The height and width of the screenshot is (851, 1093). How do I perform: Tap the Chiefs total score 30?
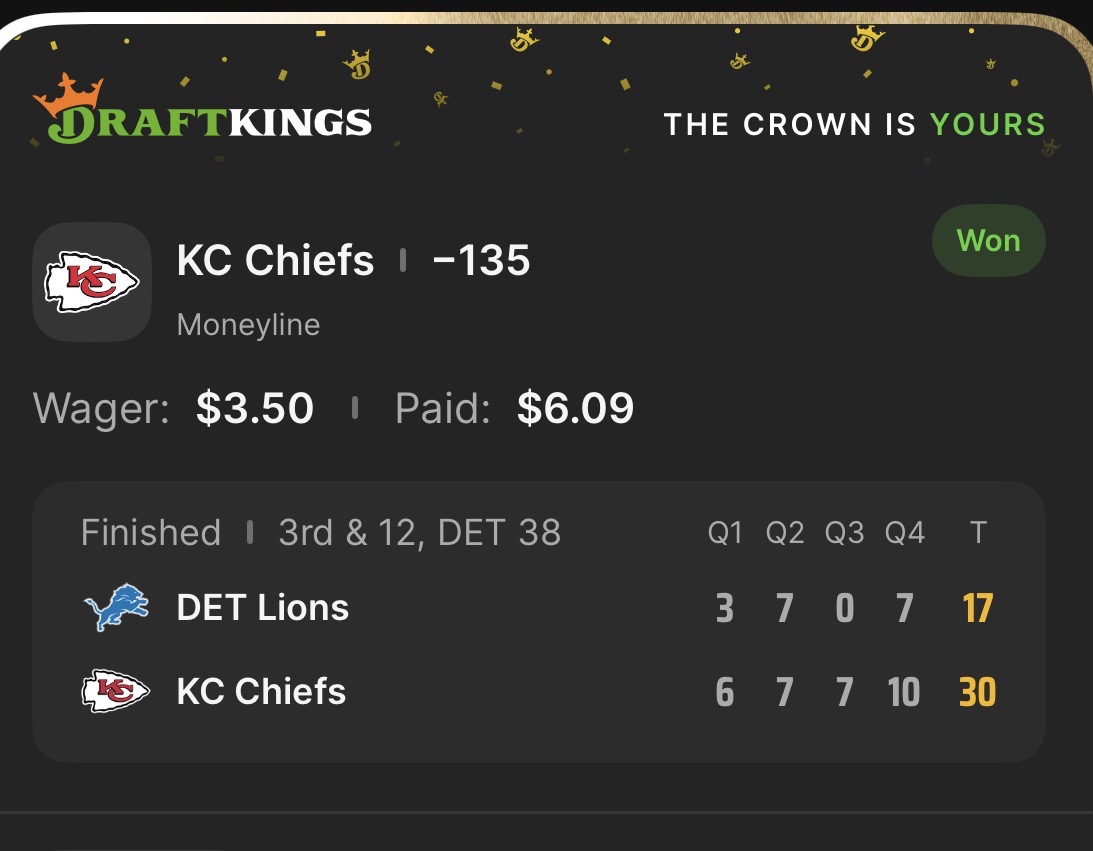click(x=977, y=692)
